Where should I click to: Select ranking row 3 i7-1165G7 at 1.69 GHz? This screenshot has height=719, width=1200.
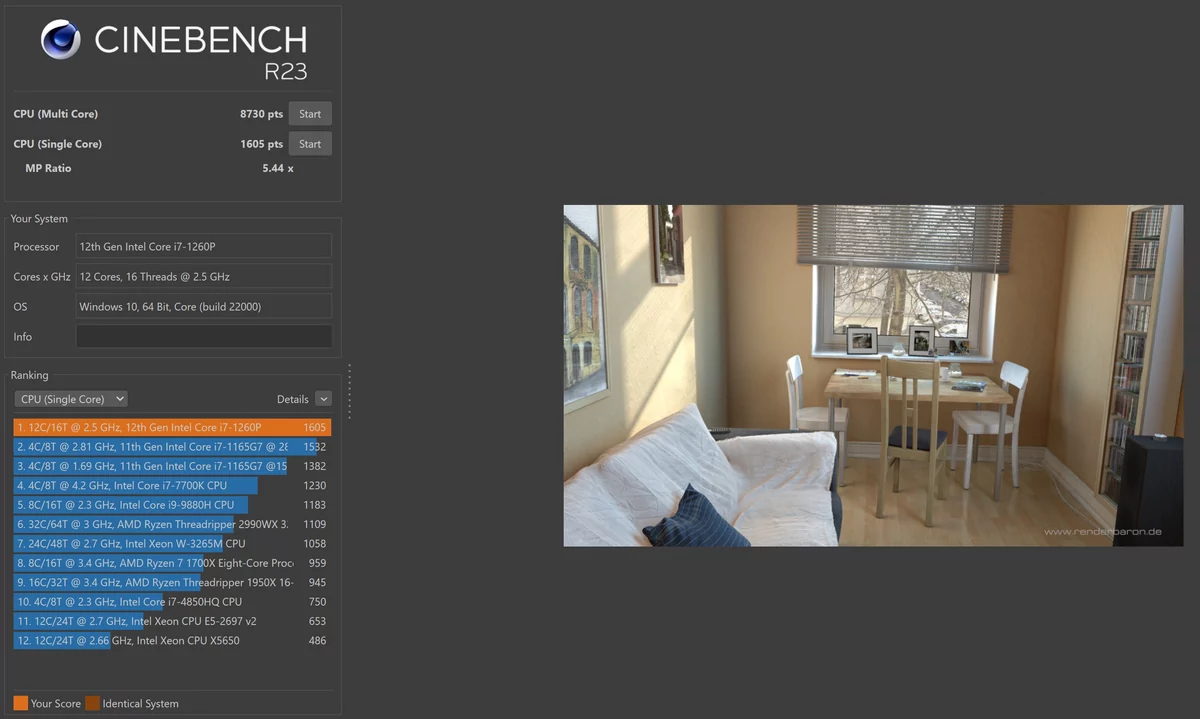click(x=172, y=466)
